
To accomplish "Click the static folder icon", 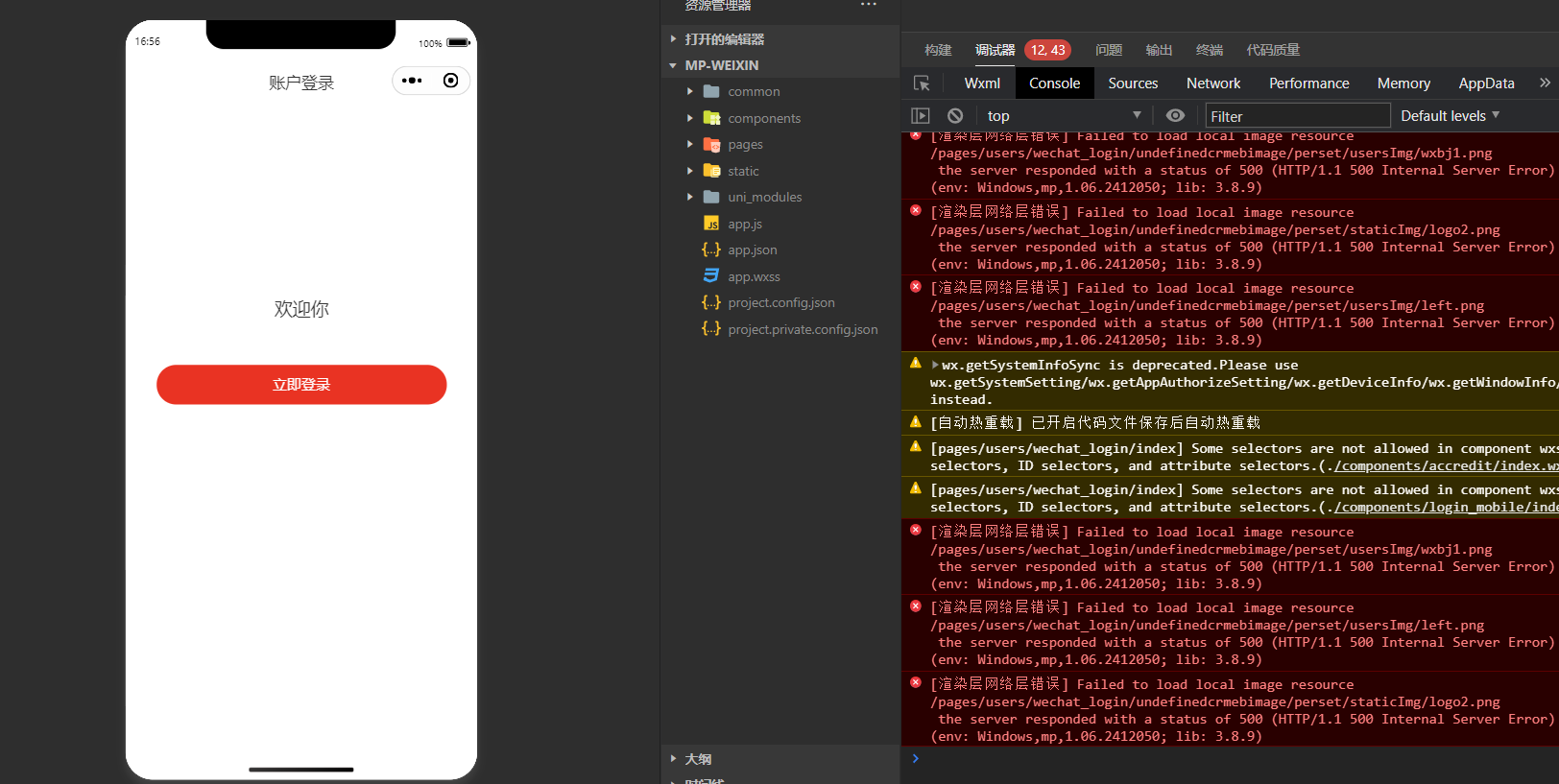I will (x=711, y=171).
